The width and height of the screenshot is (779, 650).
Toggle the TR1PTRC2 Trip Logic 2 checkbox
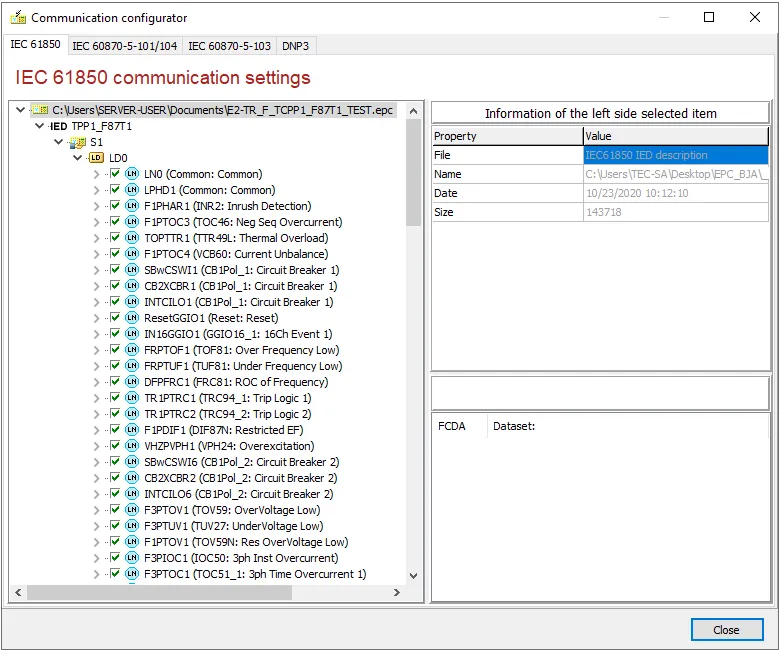115,414
